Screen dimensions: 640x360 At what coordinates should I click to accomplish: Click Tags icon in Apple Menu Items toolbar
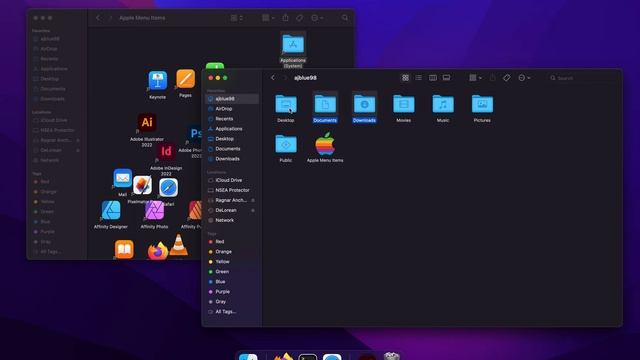tap(300, 18)
